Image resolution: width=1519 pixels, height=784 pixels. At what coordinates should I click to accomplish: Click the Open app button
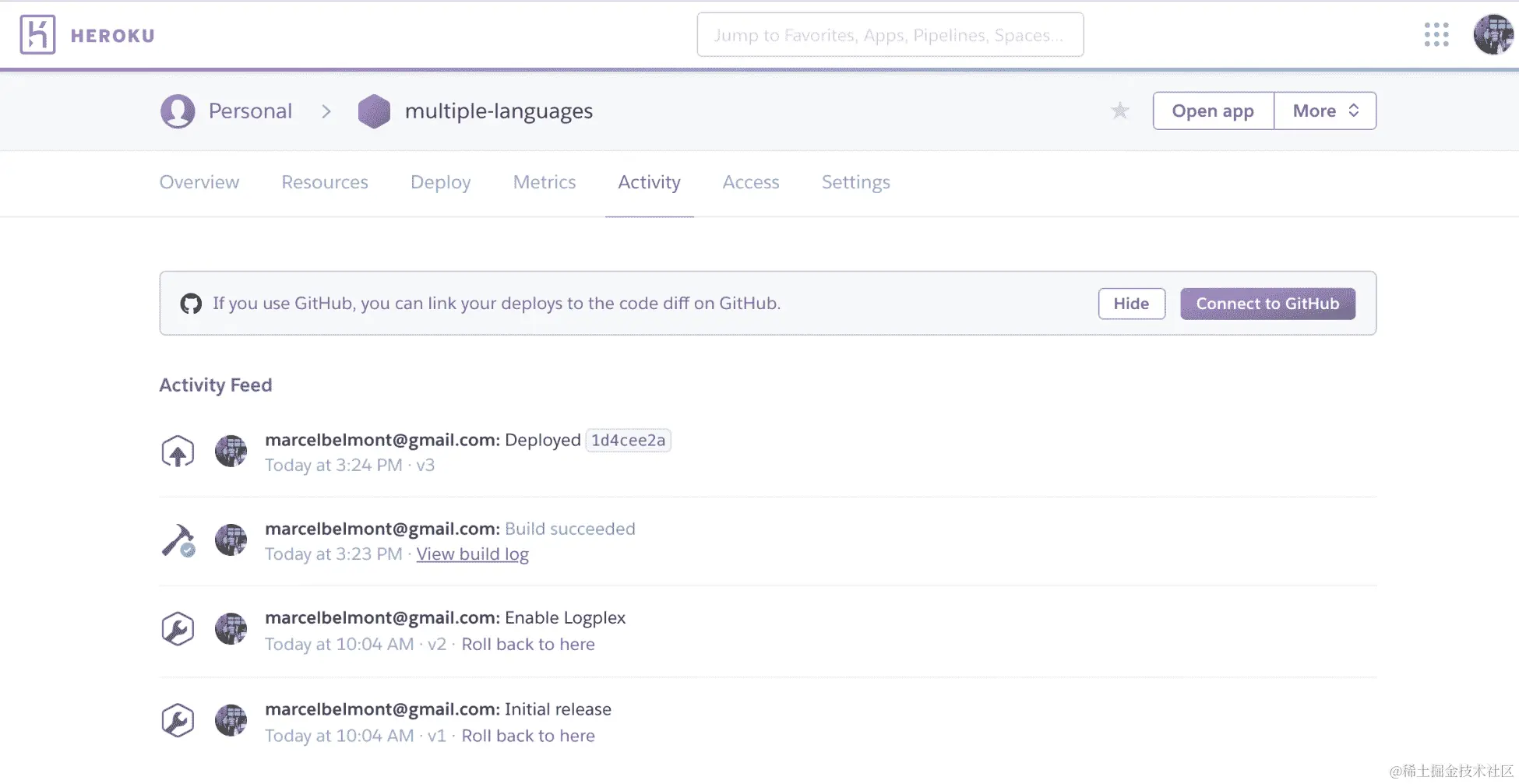pos(1214,111)
